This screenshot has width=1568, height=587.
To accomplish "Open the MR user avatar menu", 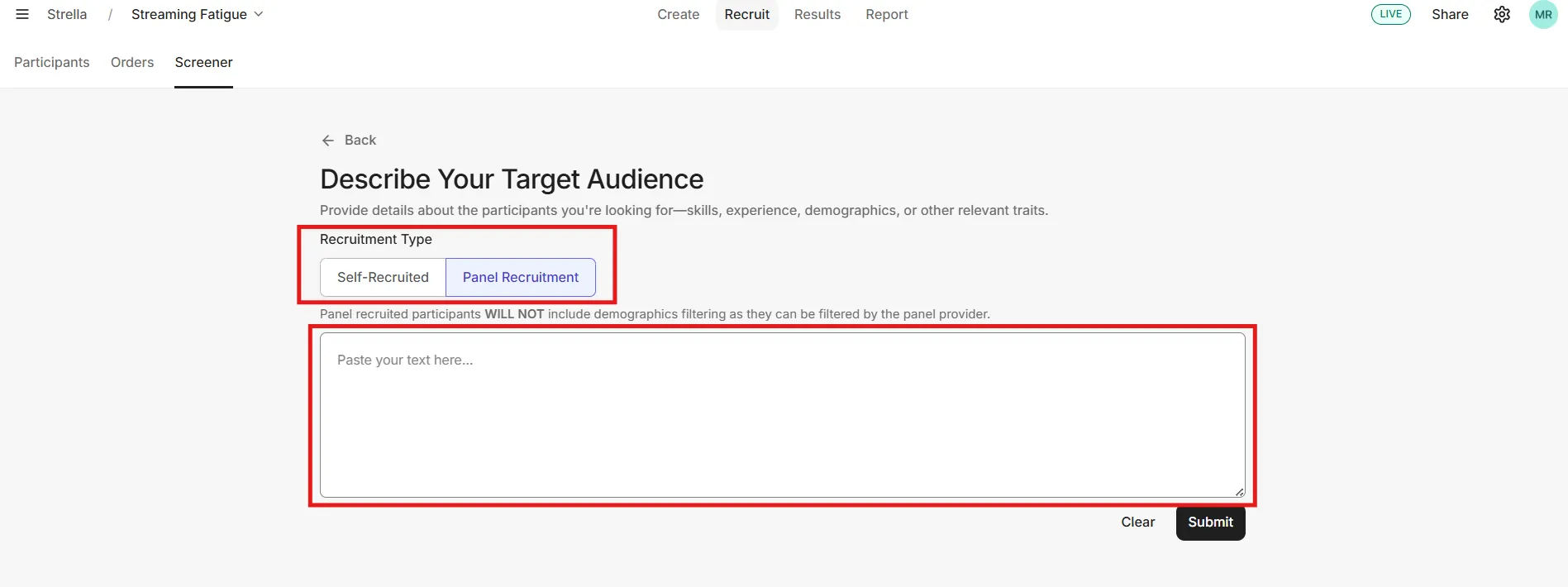I will (x=1543, y=14).
